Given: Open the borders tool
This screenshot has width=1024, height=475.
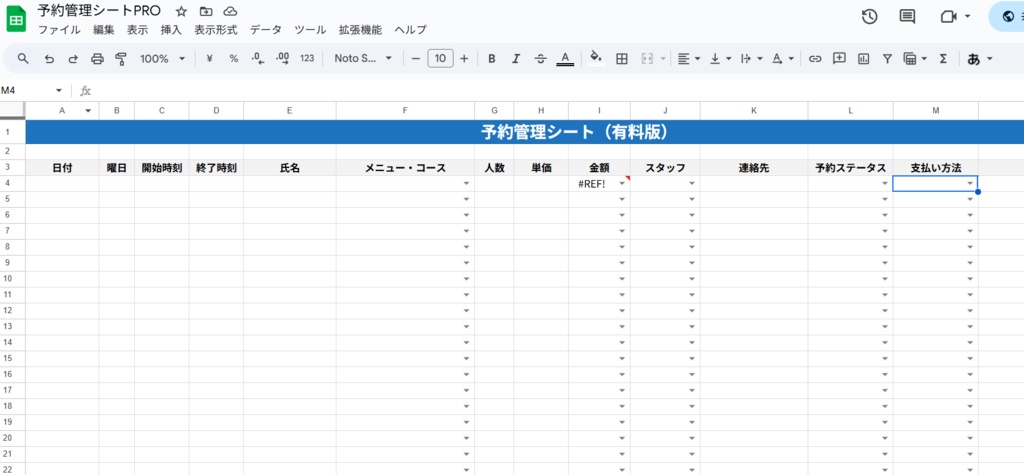Looking at the screenshot, I should [x=622, y=59].
